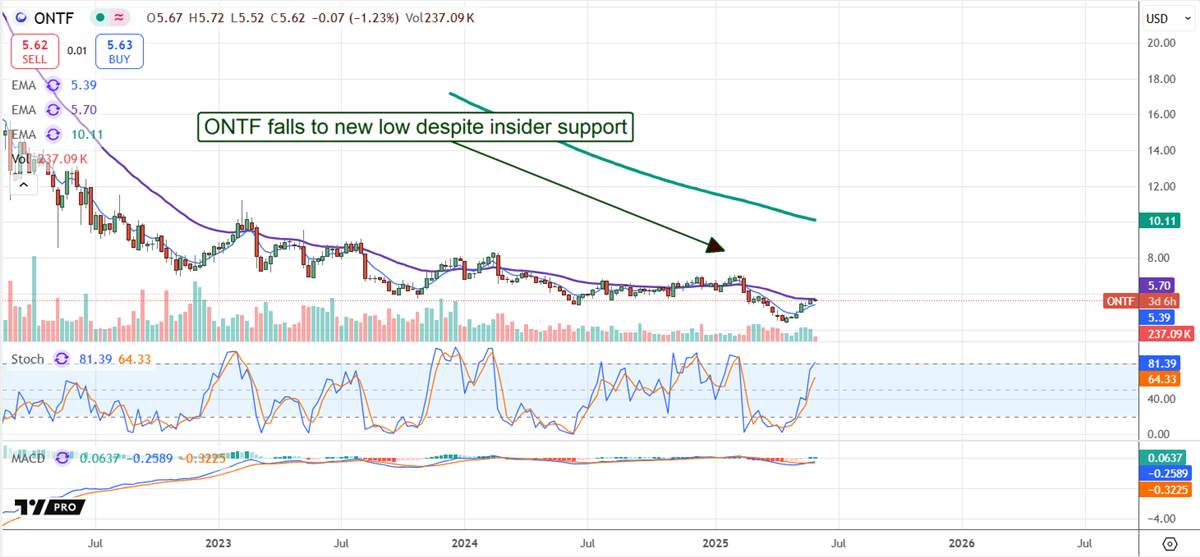Click MACD signal value −0.3225 in legend

click(203, 457)
